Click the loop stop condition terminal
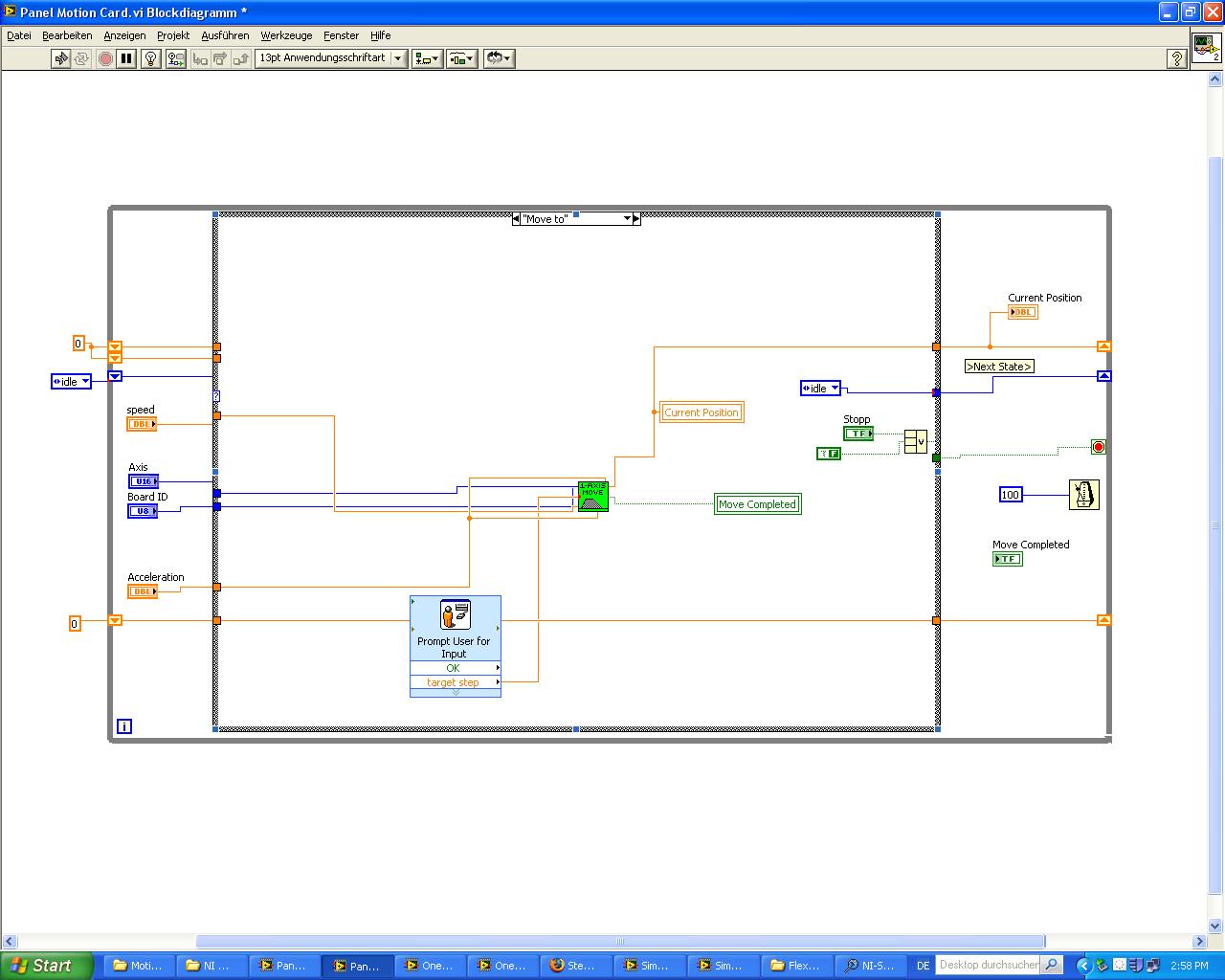The height and width of the screenshot is (980, 1225). click(1099, 447)
